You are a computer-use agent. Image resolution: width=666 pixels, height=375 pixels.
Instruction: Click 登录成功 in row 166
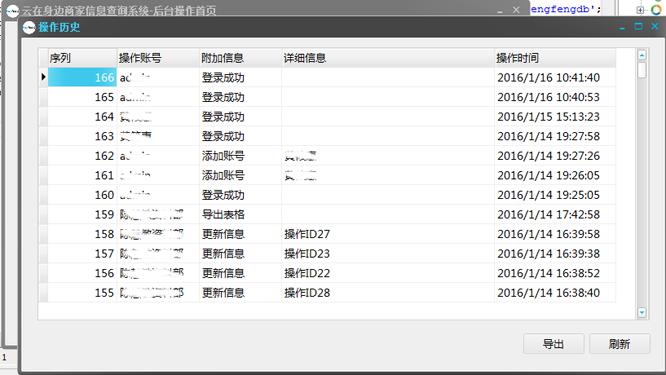click(223, 78)
